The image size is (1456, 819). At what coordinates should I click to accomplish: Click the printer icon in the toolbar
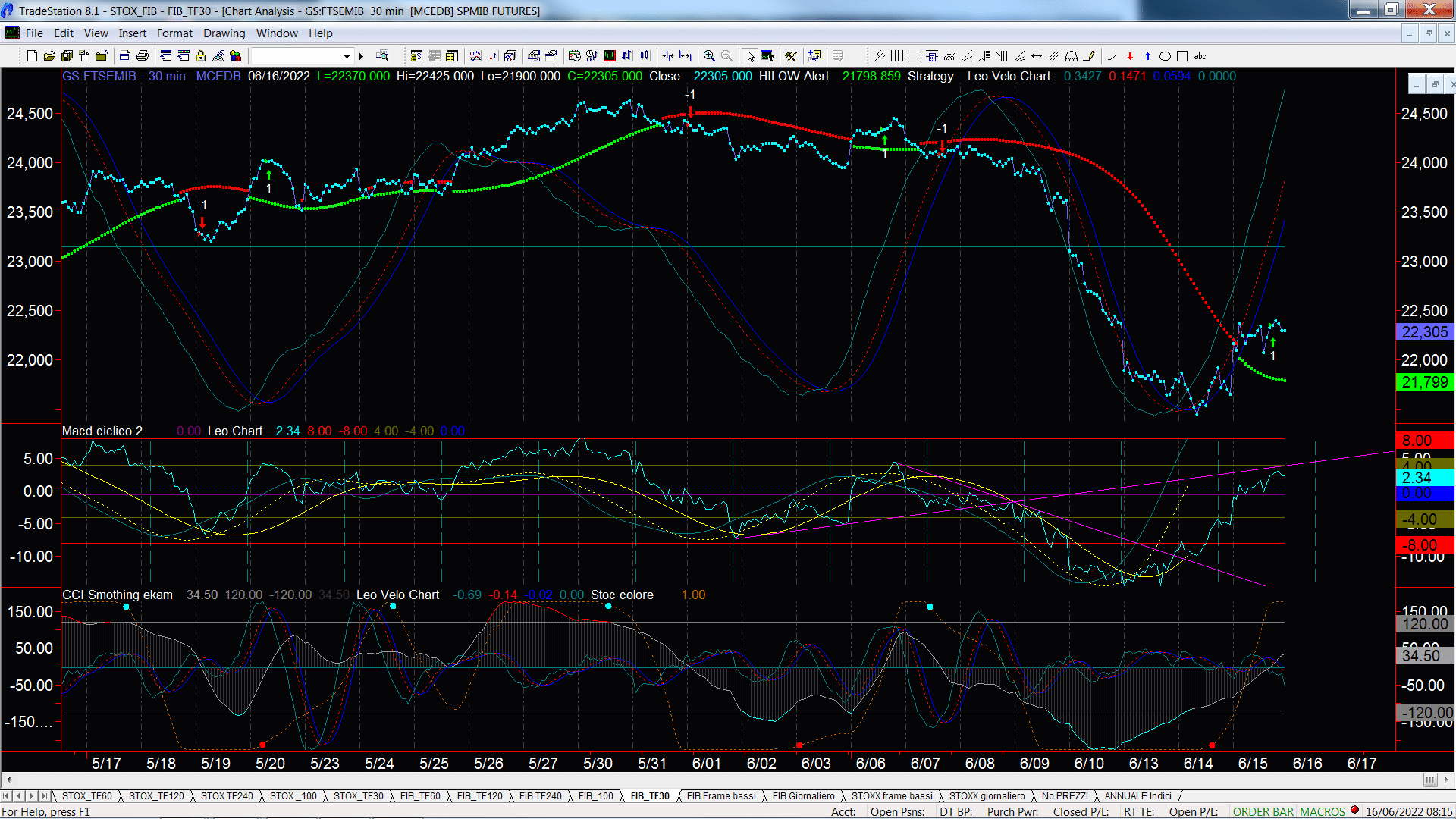tap(142, 56)
